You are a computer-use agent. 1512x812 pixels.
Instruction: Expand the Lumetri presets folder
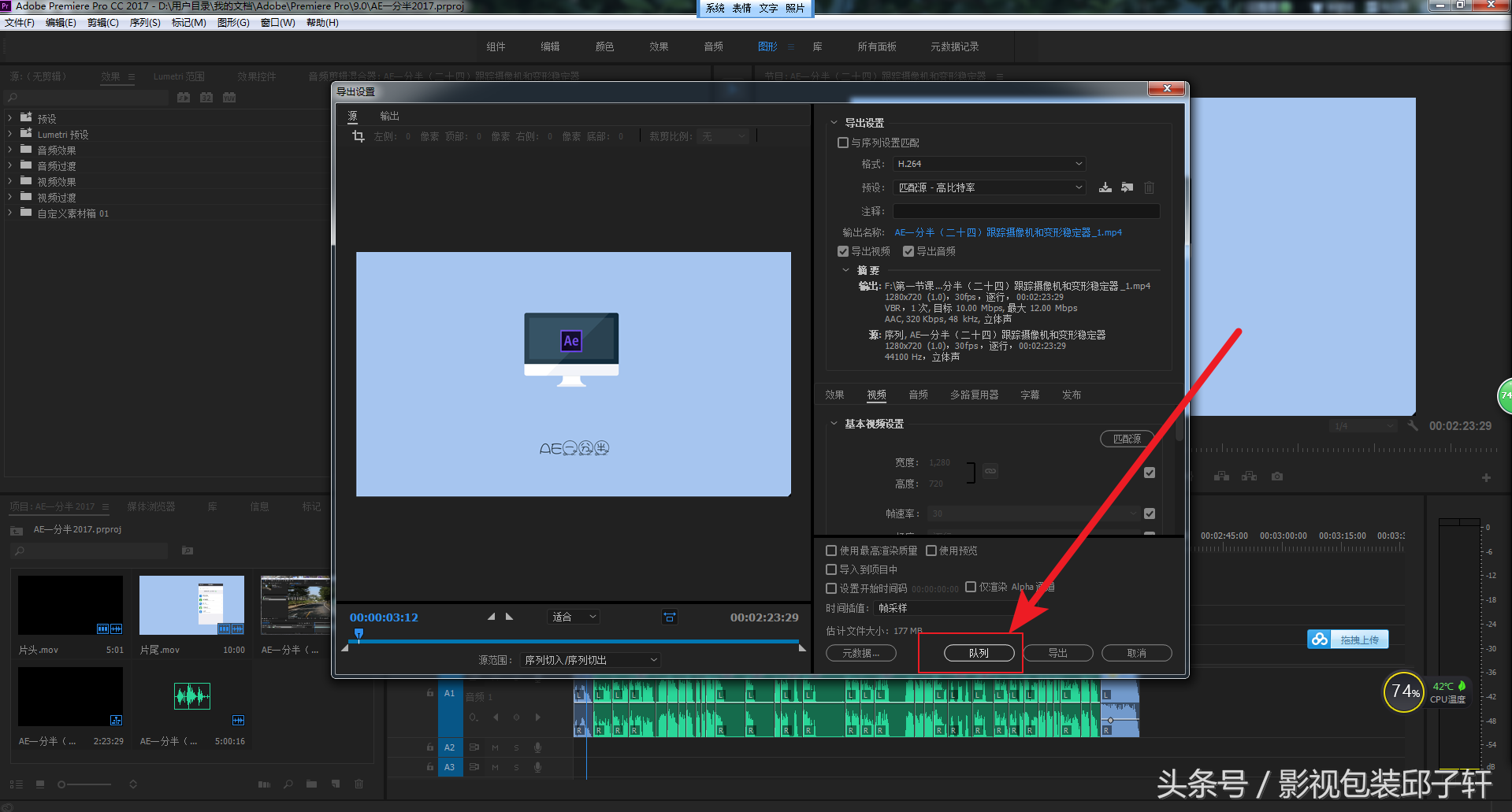[x=10, y=134]
